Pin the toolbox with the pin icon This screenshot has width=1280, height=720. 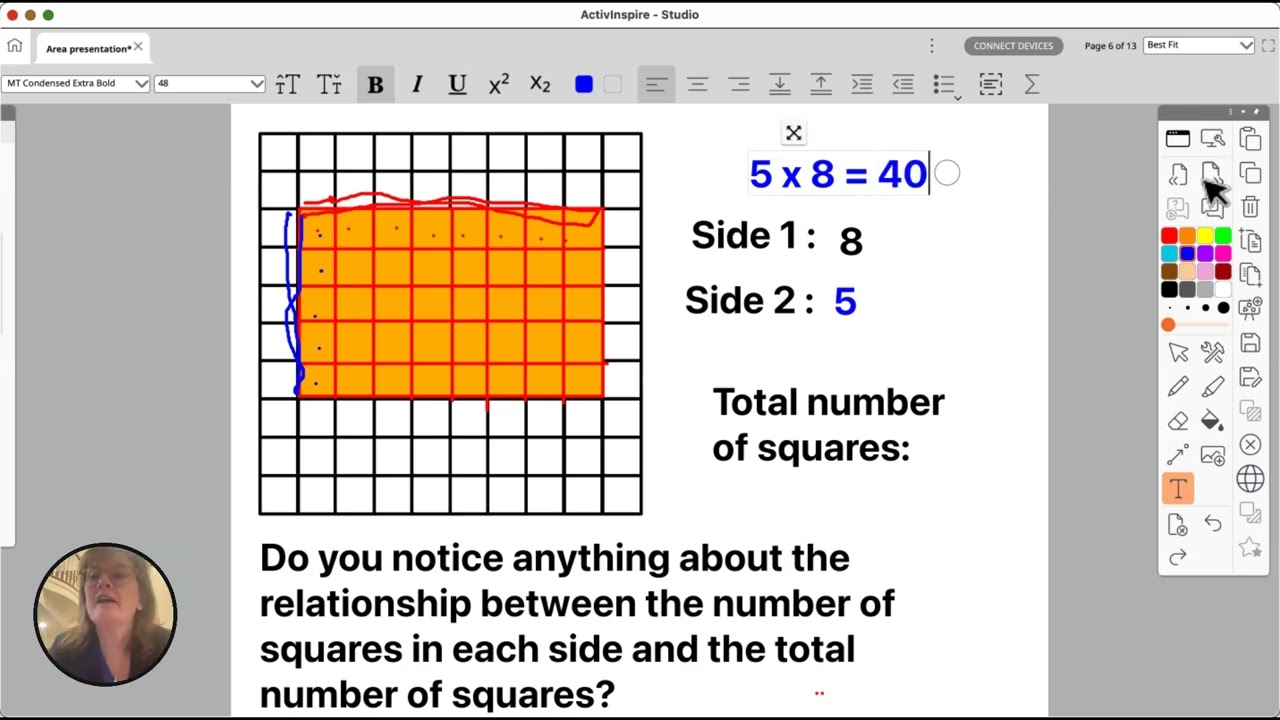1256,112
